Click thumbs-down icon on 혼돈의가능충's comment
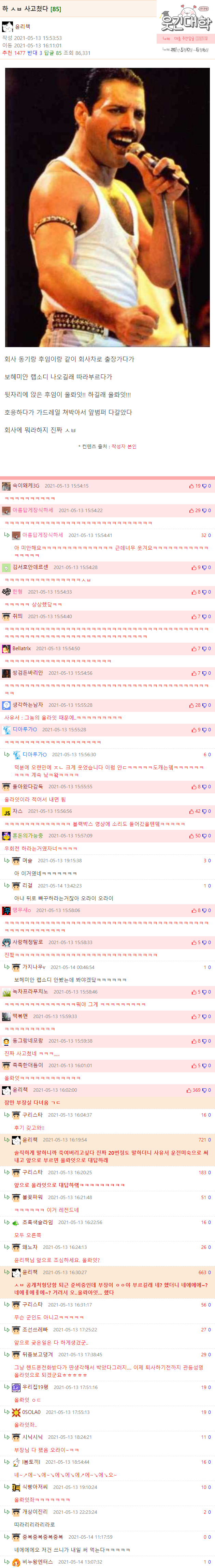Screen dimensions: 215x1568 (204, 836)
